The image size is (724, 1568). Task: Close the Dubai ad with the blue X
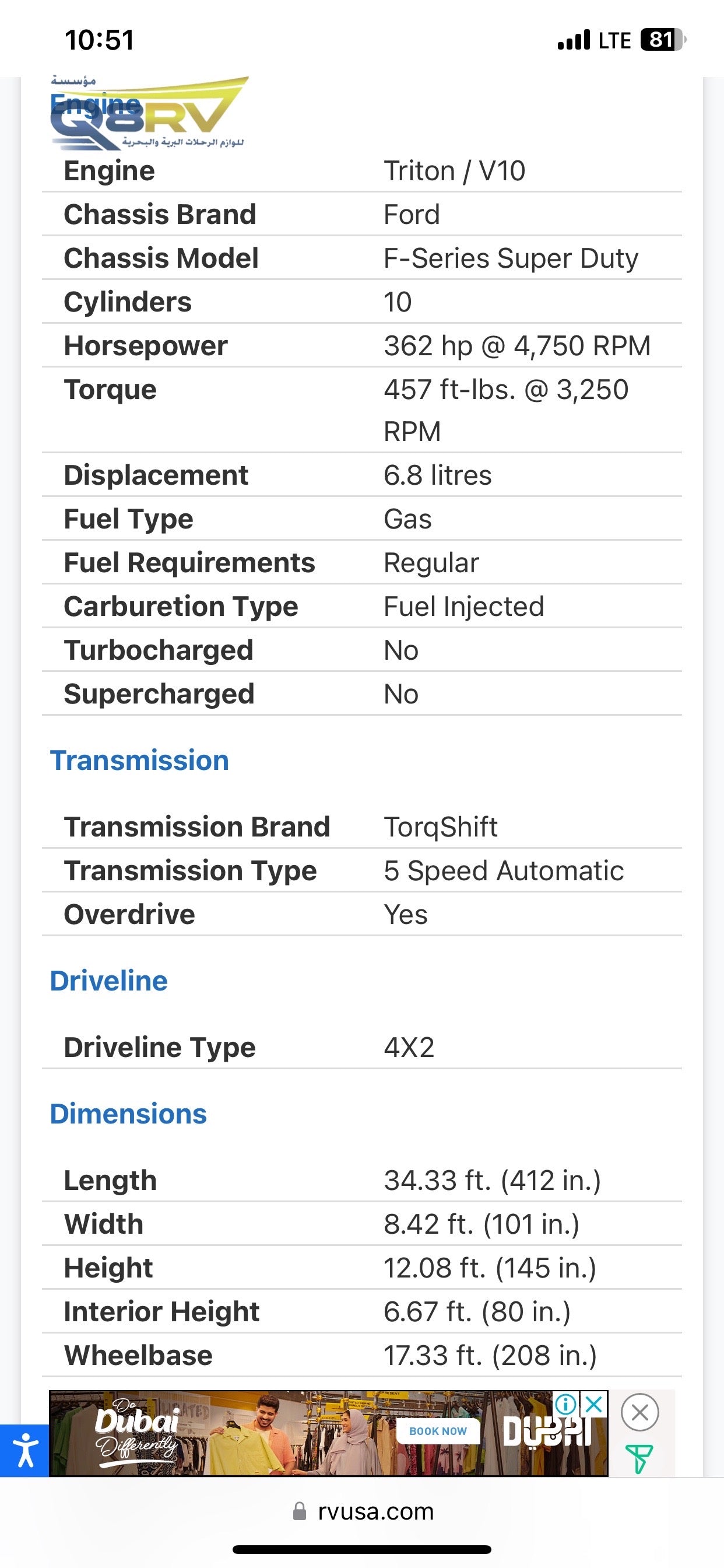click(594, 1403)
